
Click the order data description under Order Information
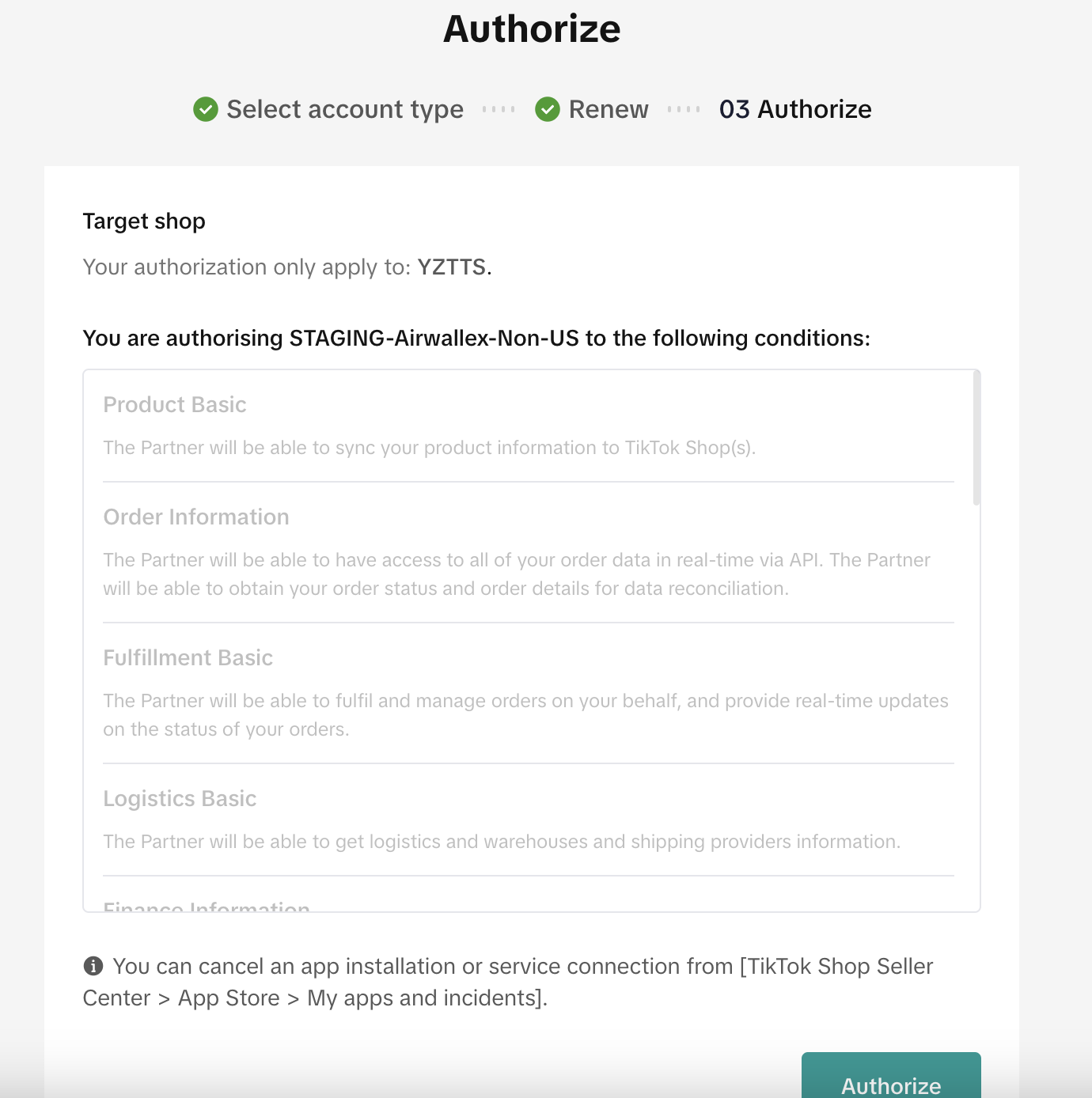point(516,574)
